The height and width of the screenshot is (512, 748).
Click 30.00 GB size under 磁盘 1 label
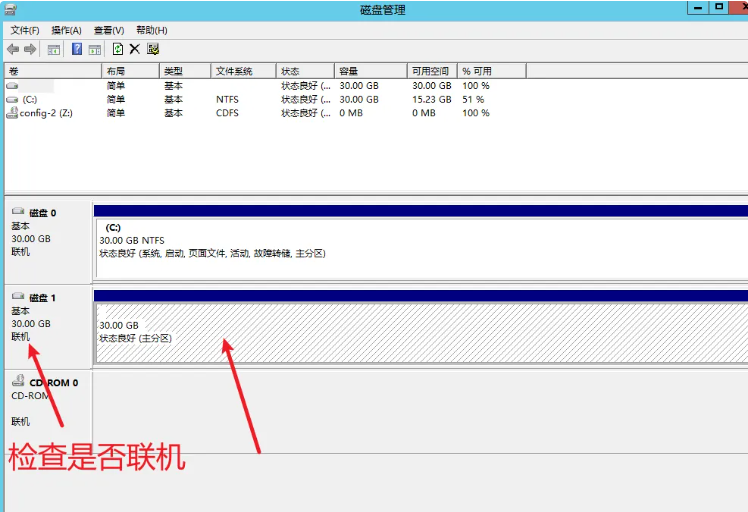[x=31, y=324]
